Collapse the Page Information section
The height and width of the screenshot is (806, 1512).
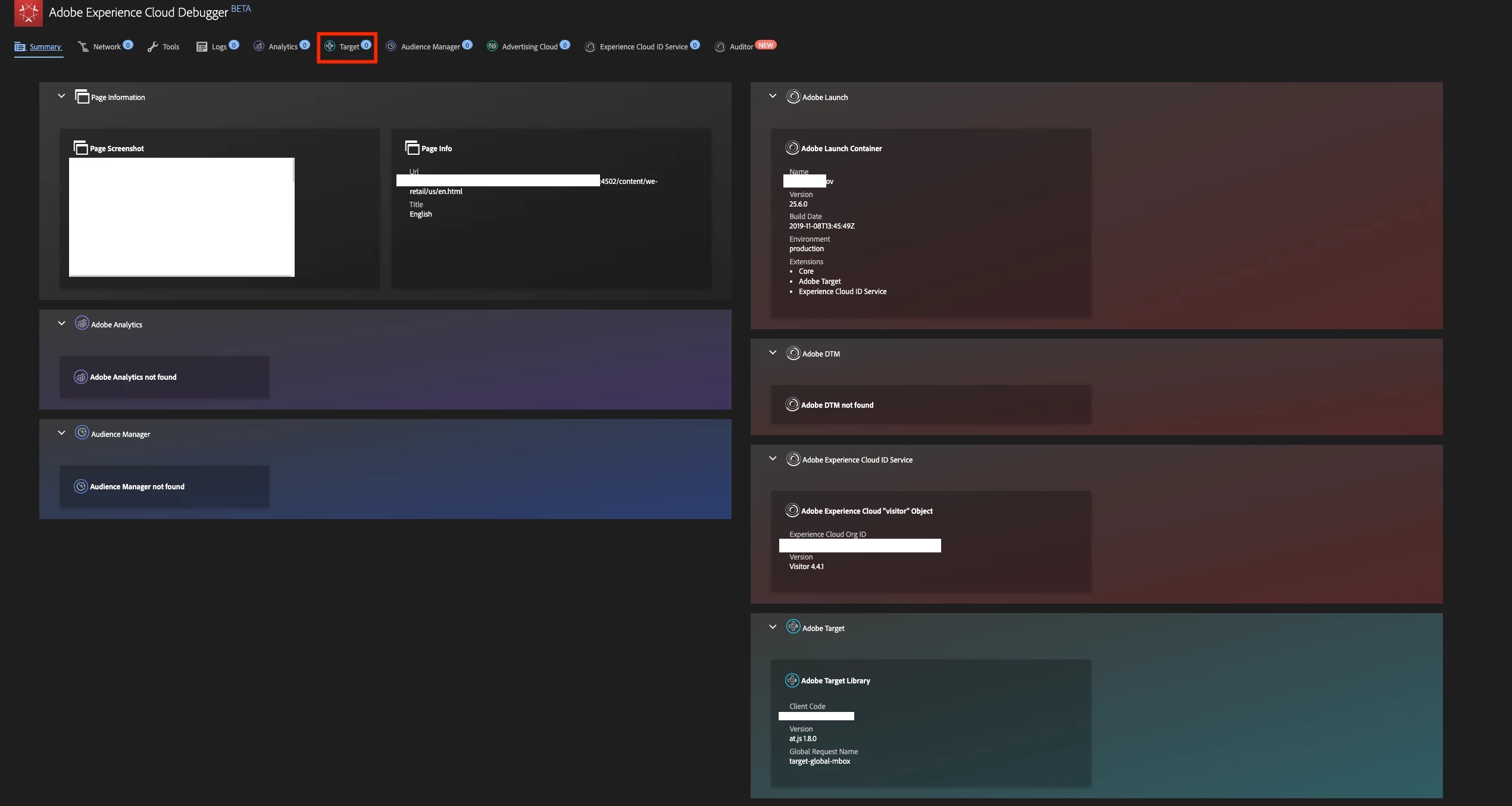coord(61,96)
